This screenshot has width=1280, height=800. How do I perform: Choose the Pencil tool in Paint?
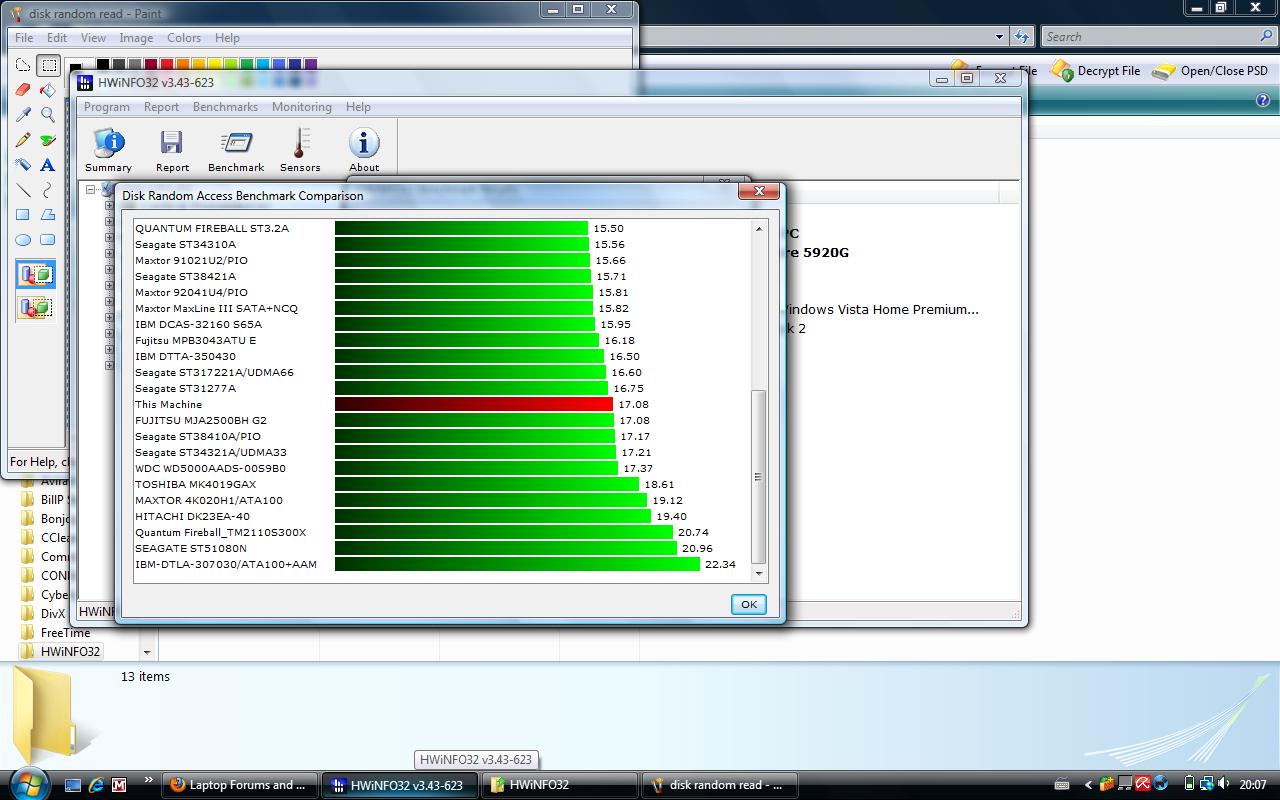pyautogui.click(x=23, y=140)
